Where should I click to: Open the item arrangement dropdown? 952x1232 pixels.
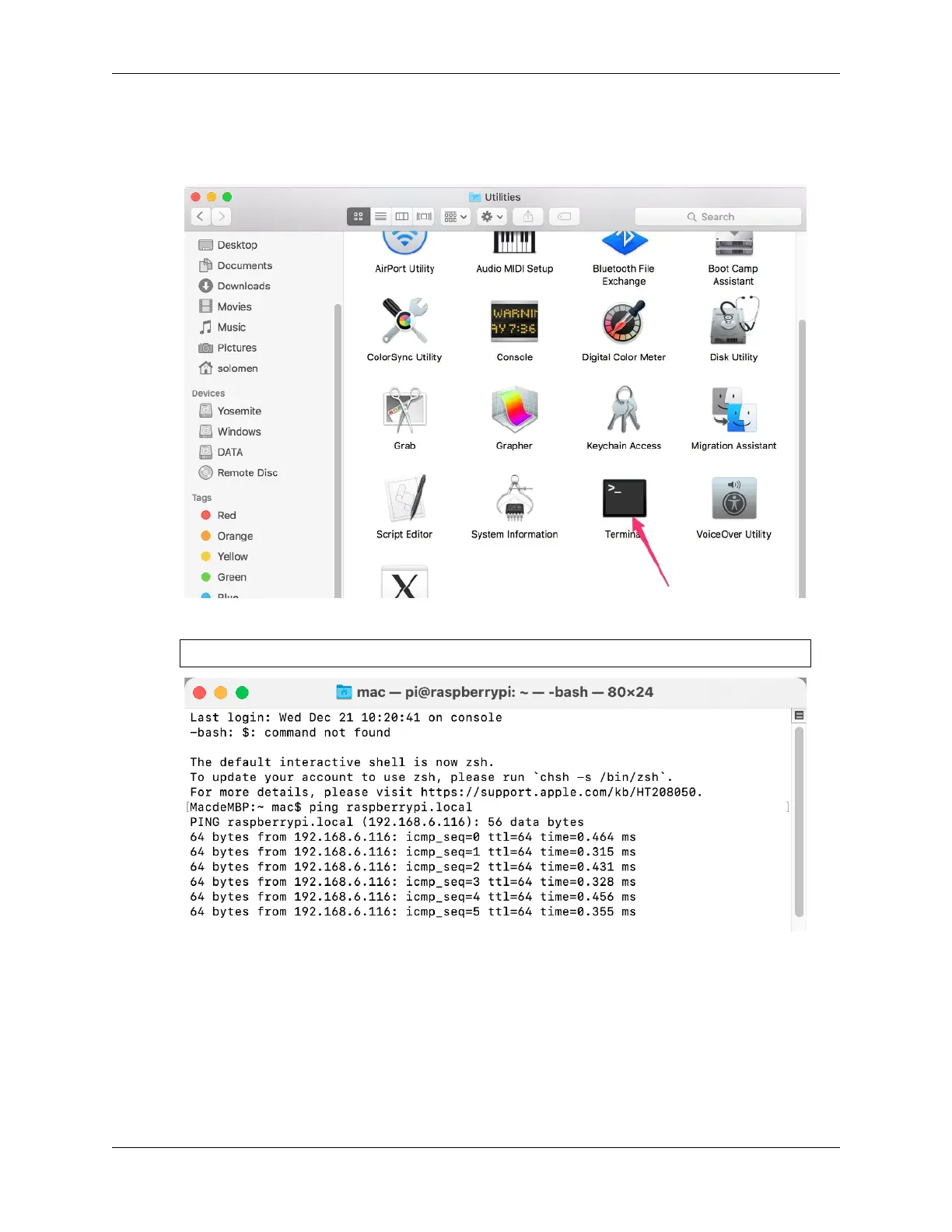coord(456,216)
